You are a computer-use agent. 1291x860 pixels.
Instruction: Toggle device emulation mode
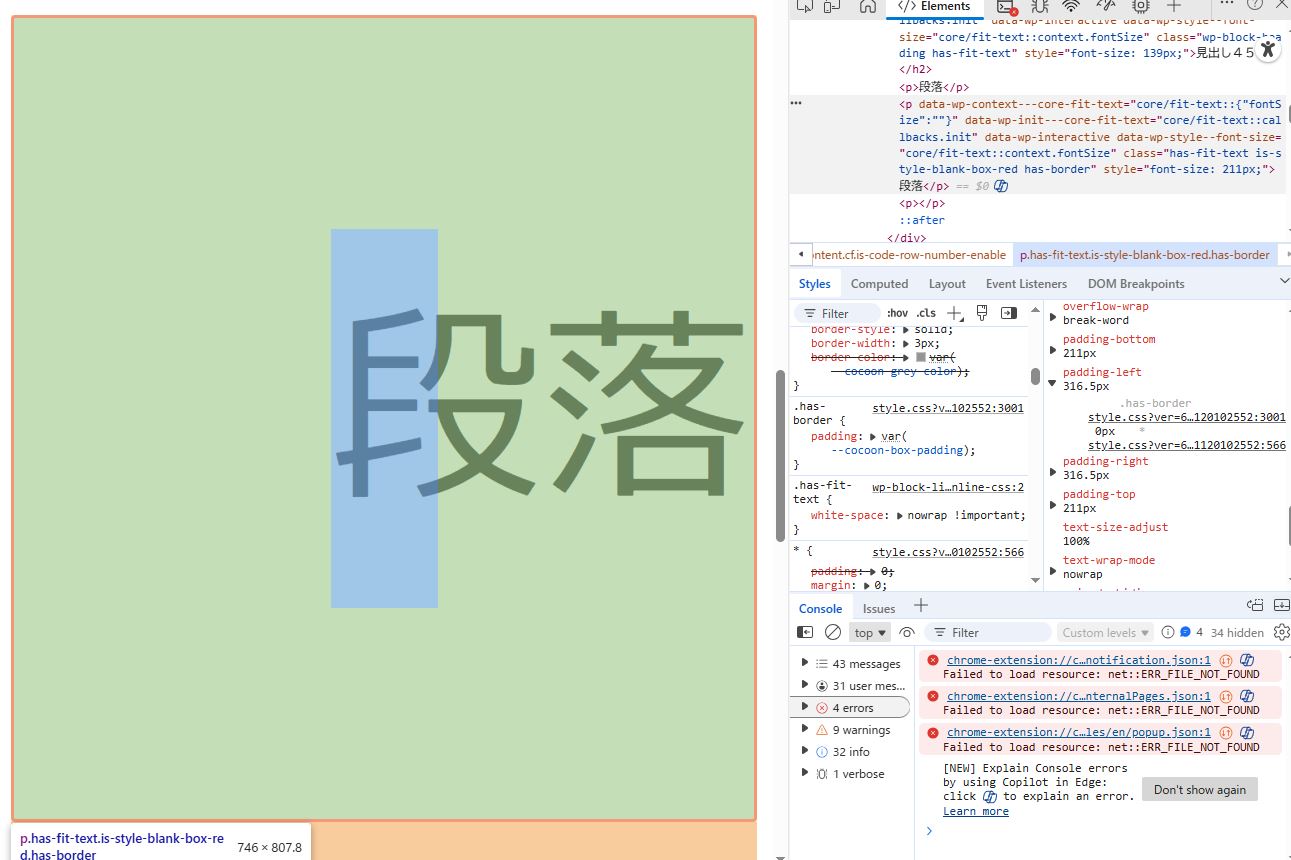point(832,6)
